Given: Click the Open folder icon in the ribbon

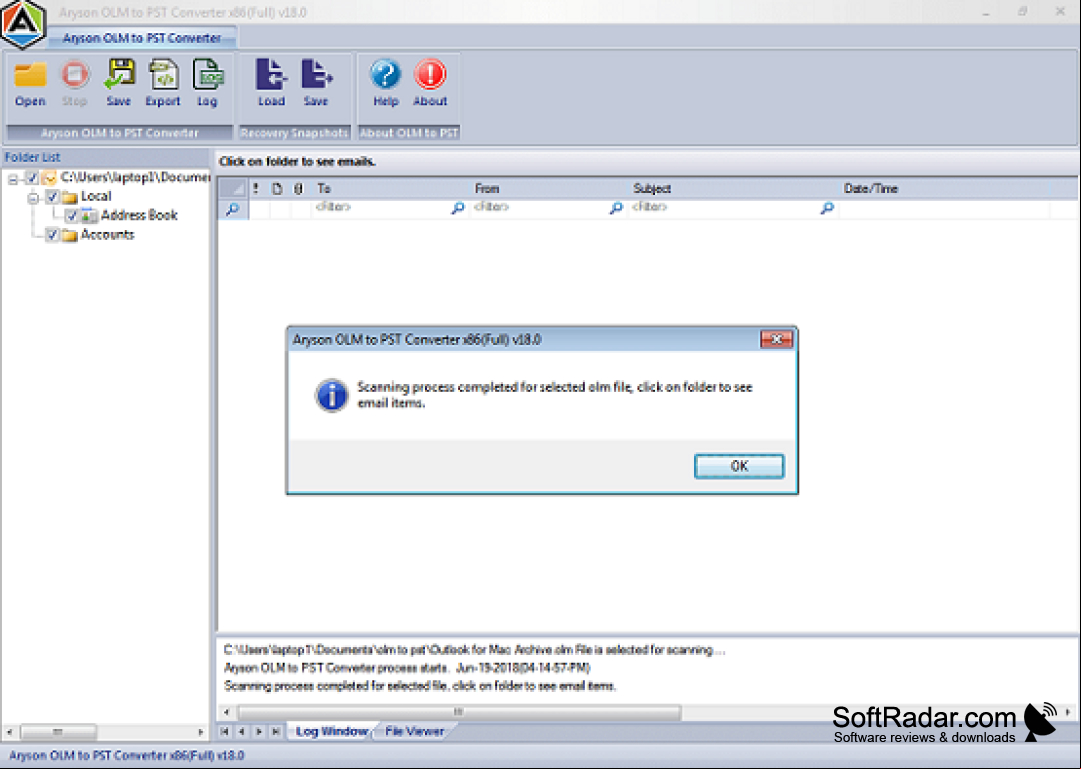Looking at the screenshot, I should [x=30, y=83].
